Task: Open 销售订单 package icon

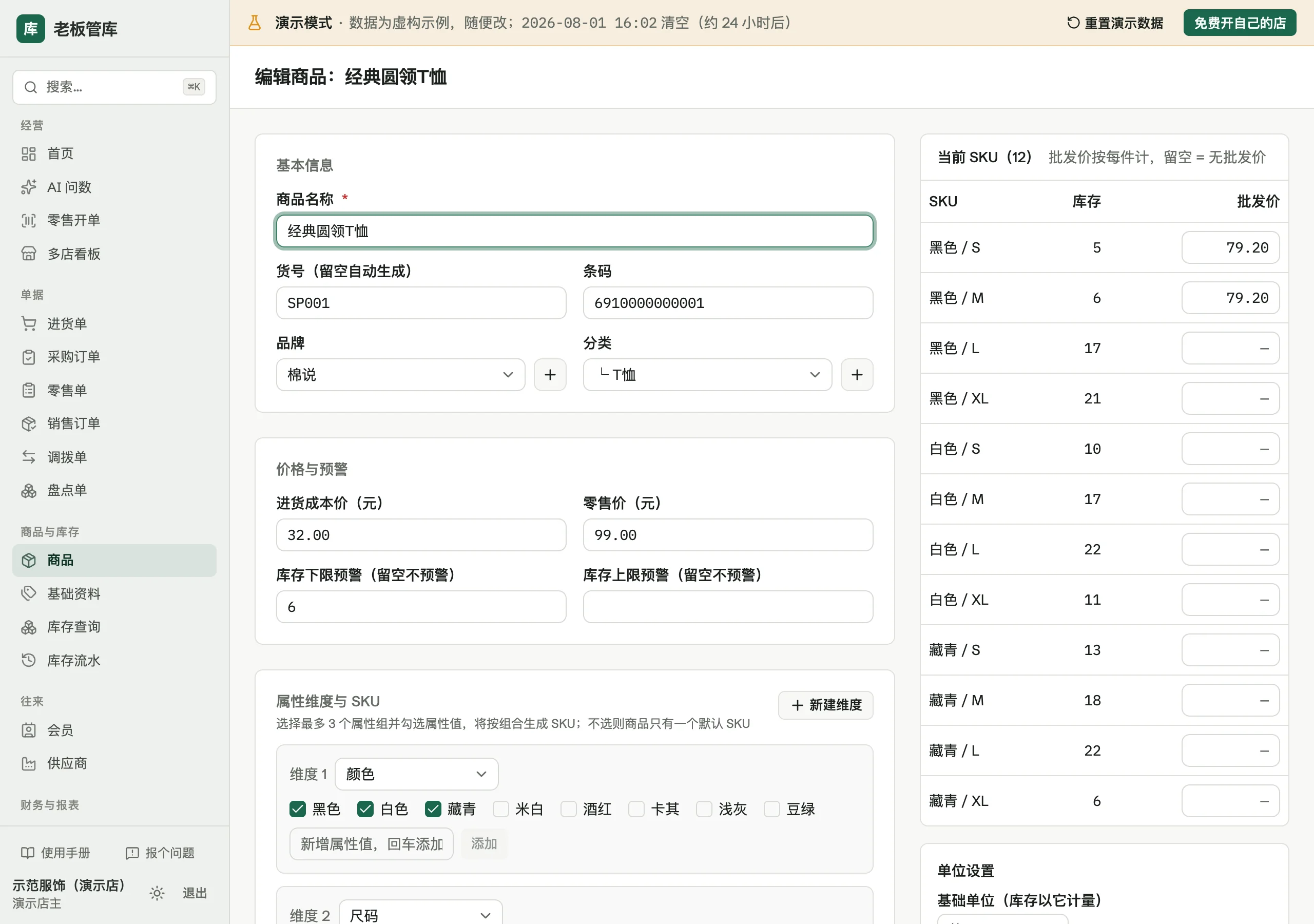Action: (29, 423)
